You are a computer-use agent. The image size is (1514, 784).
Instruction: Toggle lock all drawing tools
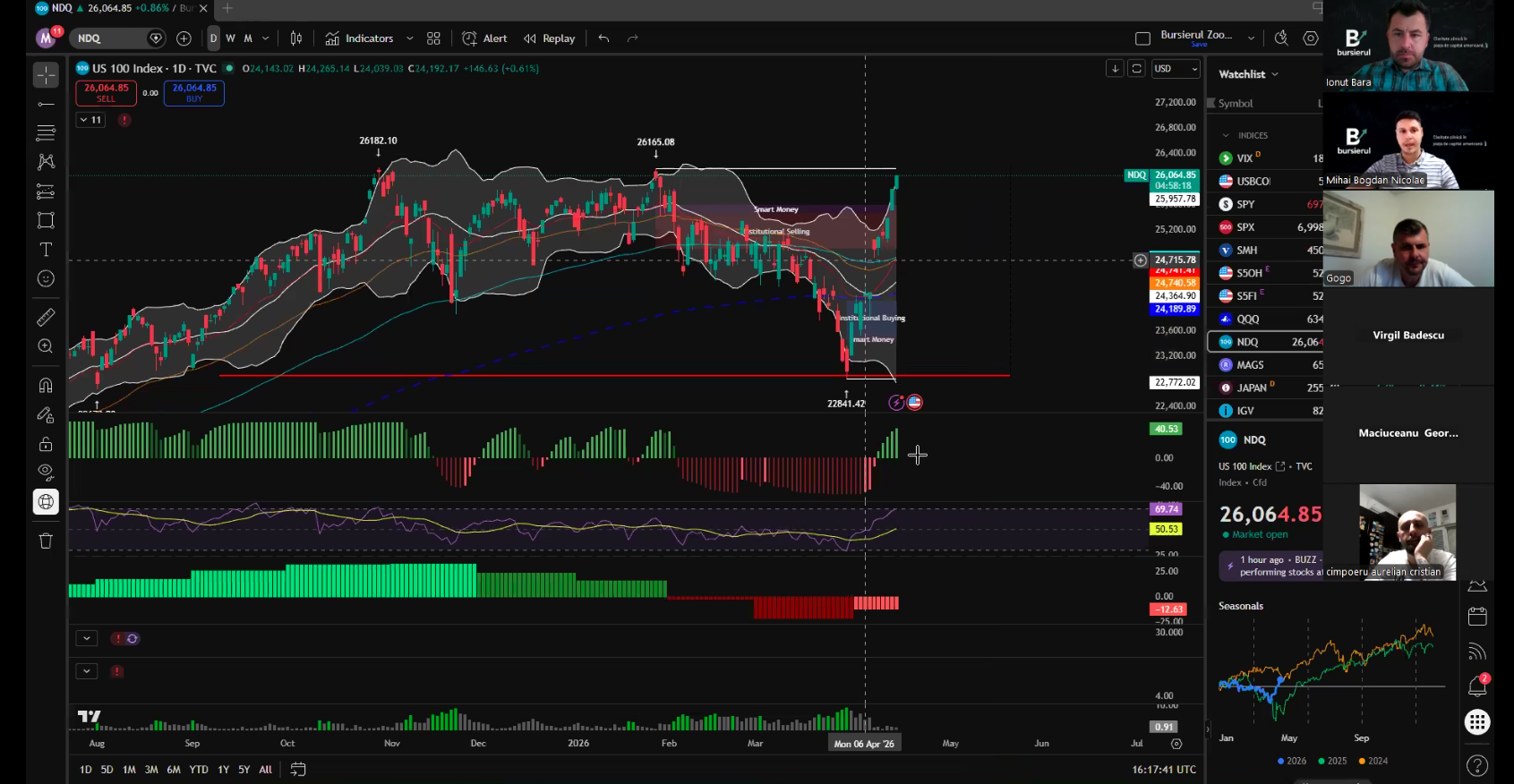tap(46, 444)
